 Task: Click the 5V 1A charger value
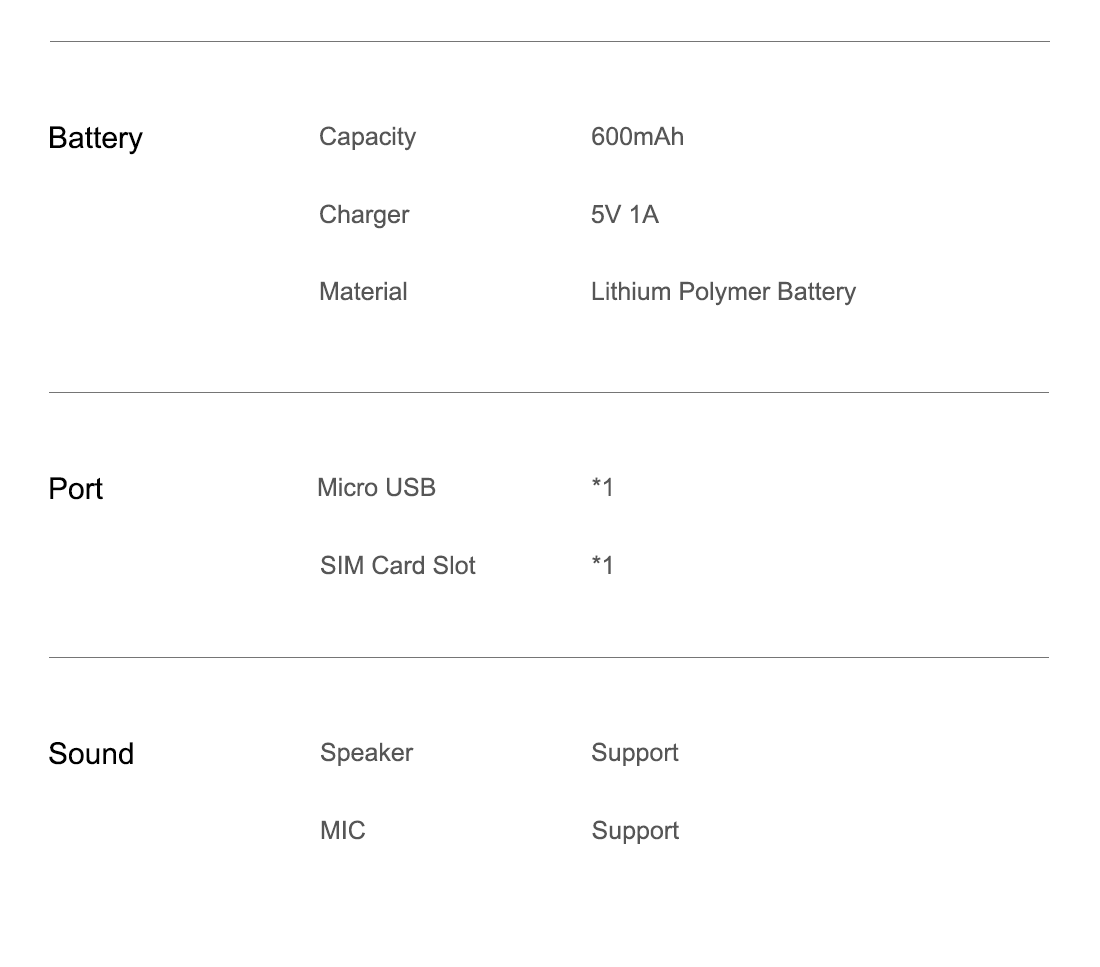point(624,215)
